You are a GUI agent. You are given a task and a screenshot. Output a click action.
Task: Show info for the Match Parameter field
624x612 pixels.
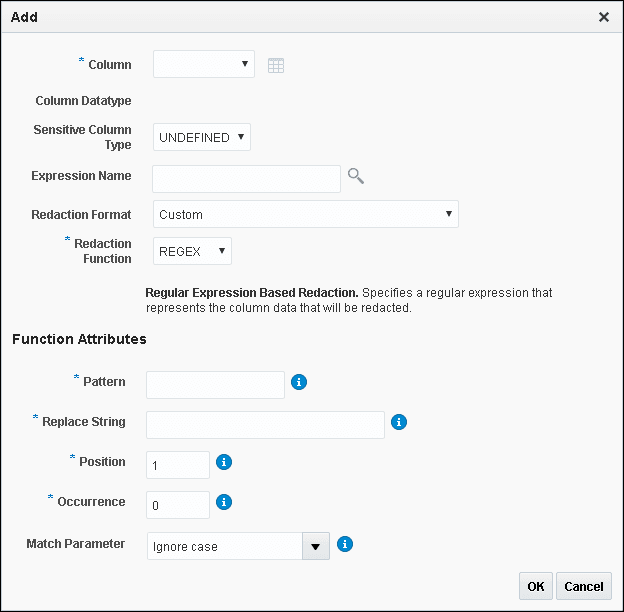[x=344, y=544]
